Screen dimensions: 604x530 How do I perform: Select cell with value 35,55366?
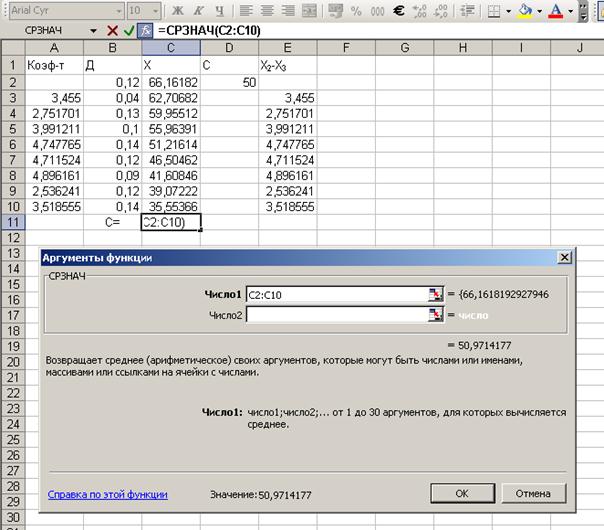point(171,207)
